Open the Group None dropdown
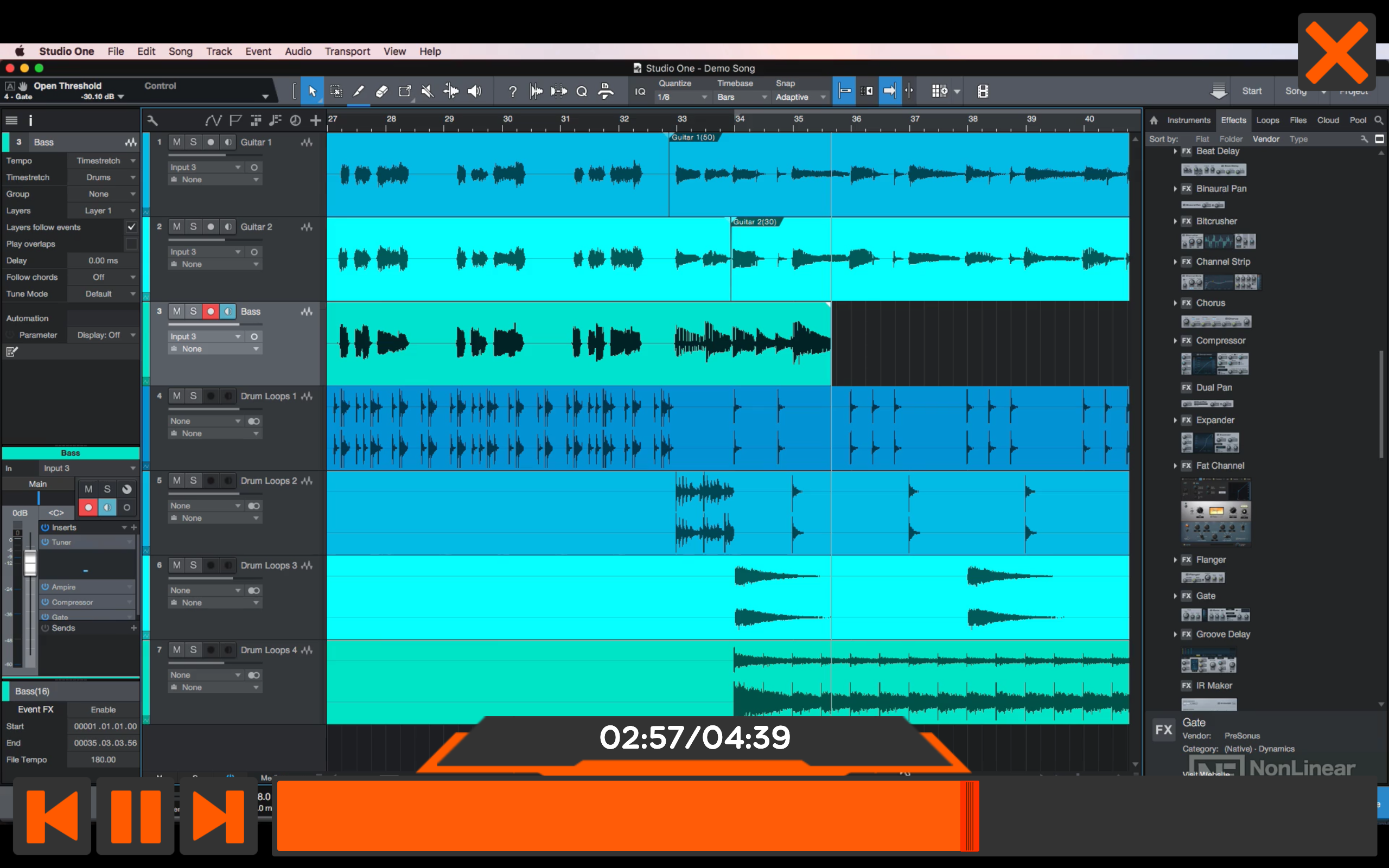The height and width of the screenshot is (868, 1389). click(x=103, y=194)
